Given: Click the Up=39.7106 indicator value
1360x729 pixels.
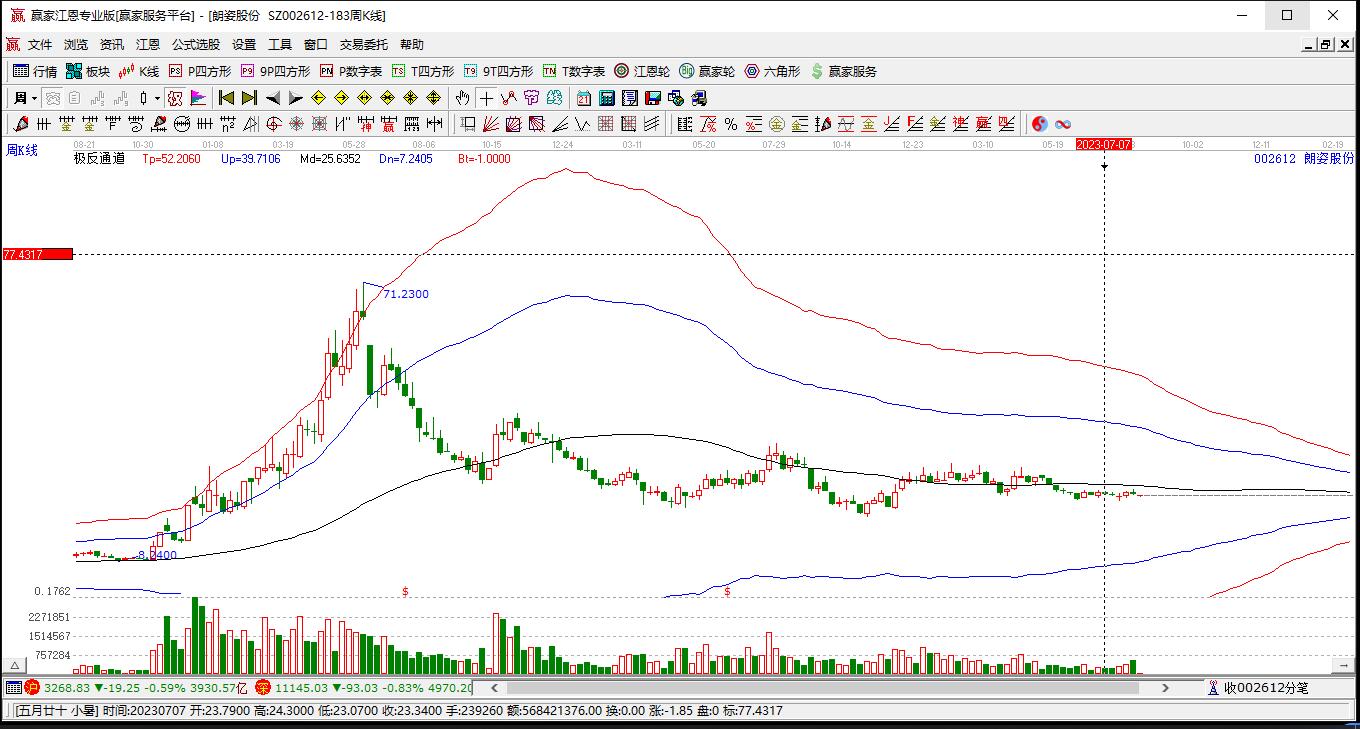Looking at the screenshot, I should [x=251, y=159].
